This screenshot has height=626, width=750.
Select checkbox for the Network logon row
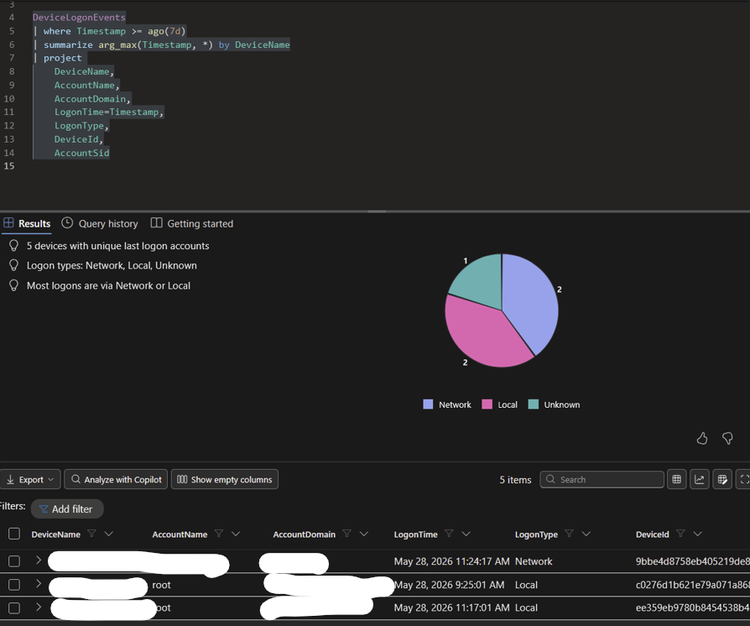point(14,561)
